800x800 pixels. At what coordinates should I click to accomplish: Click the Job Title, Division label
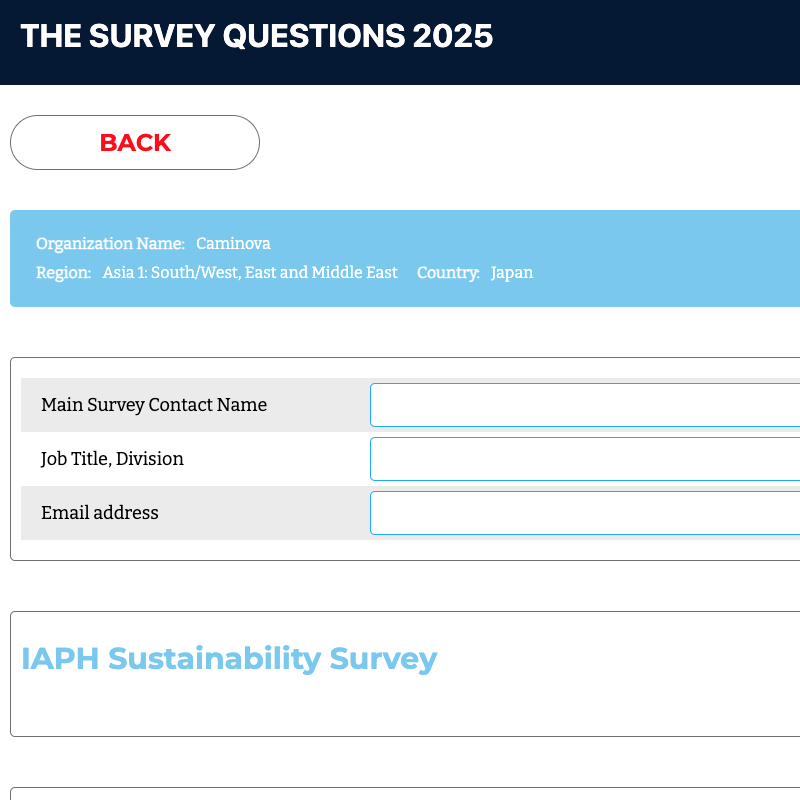tap(112, 459)
